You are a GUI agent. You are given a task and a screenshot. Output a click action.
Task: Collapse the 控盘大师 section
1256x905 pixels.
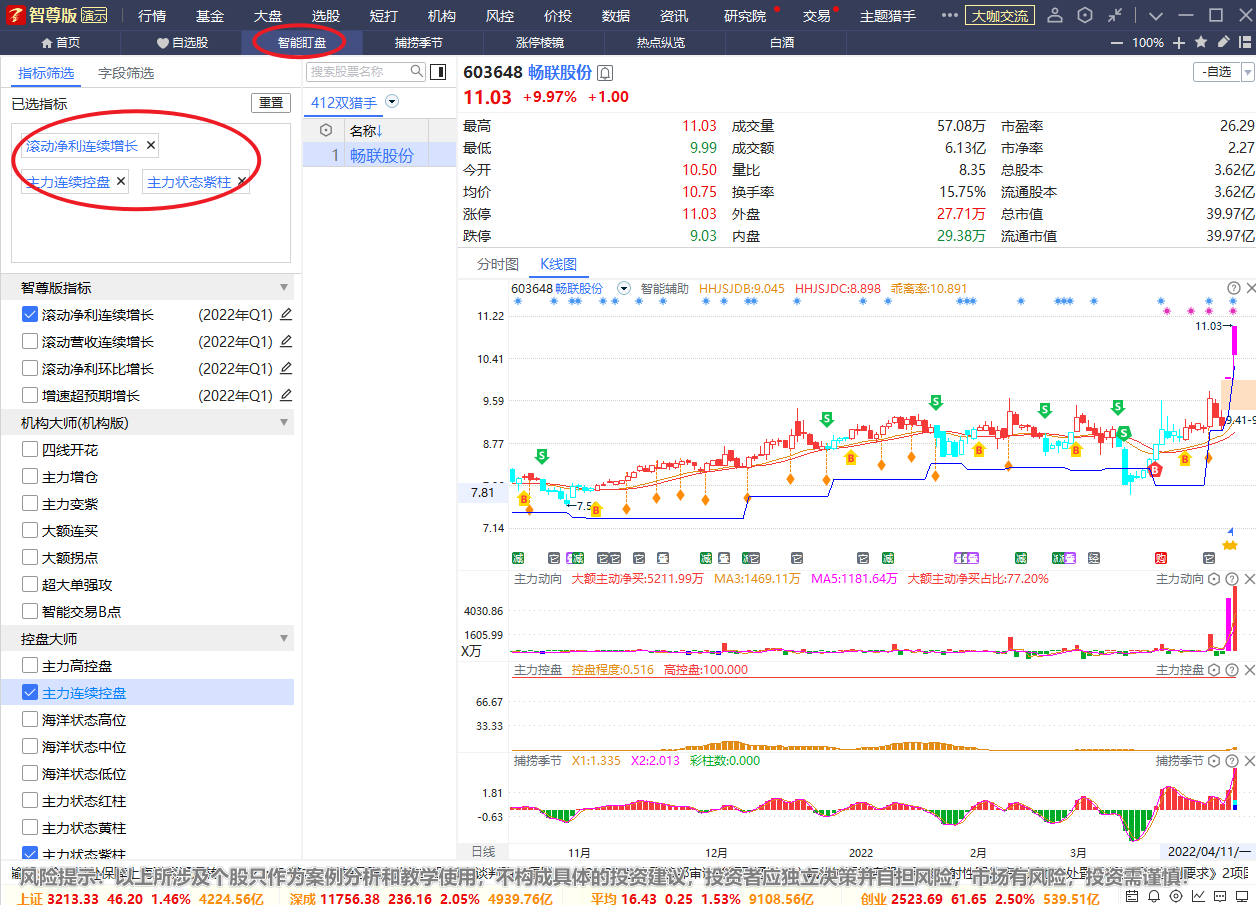click(x=284, y=638)
